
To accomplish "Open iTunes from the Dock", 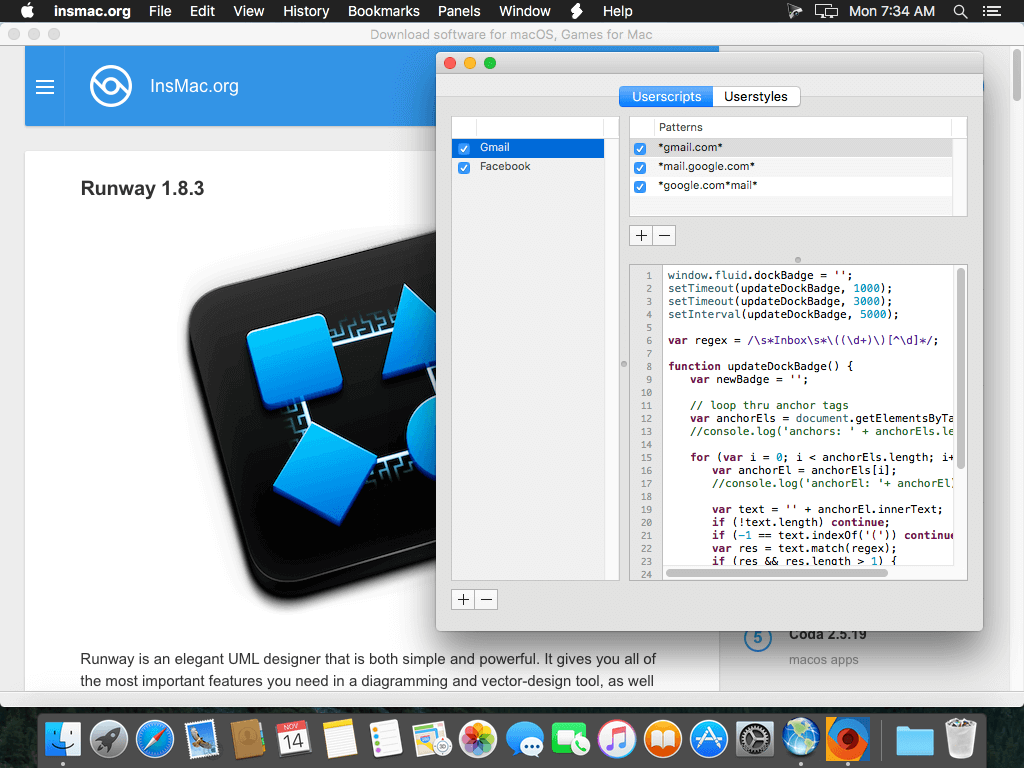I will [616, 739].
